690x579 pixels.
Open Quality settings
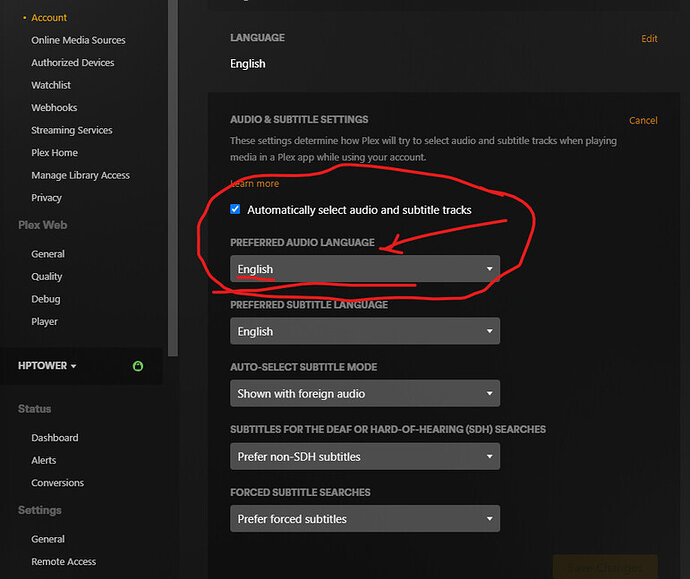[x=47, y=276]
